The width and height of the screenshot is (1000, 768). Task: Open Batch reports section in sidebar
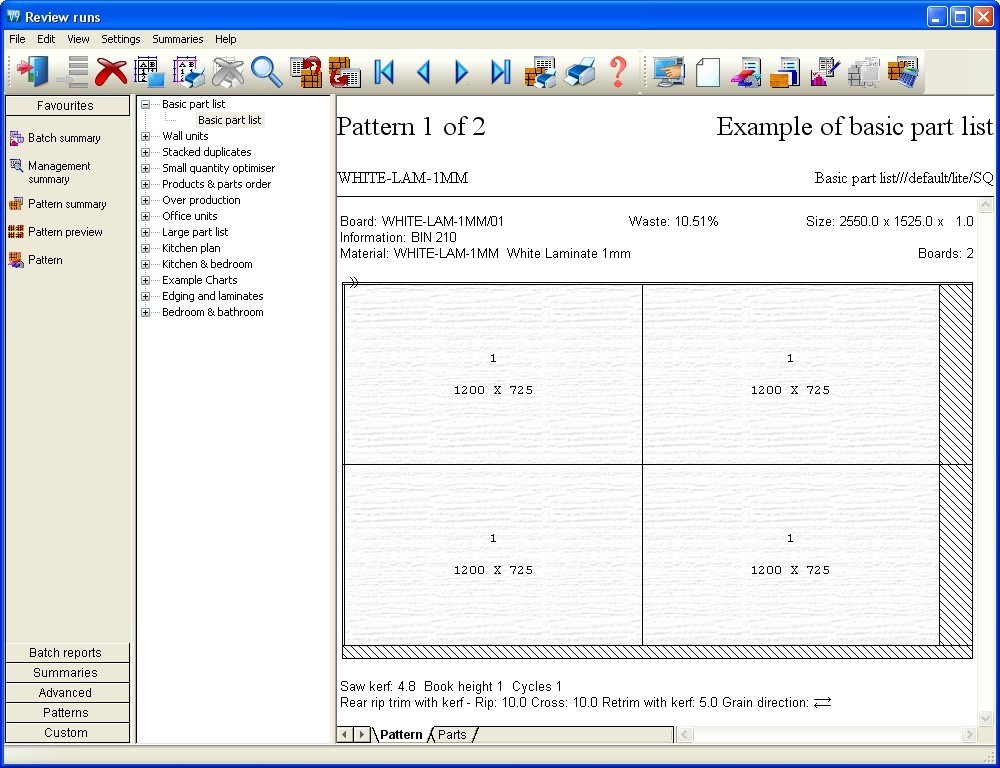click(x=66, y=653)
